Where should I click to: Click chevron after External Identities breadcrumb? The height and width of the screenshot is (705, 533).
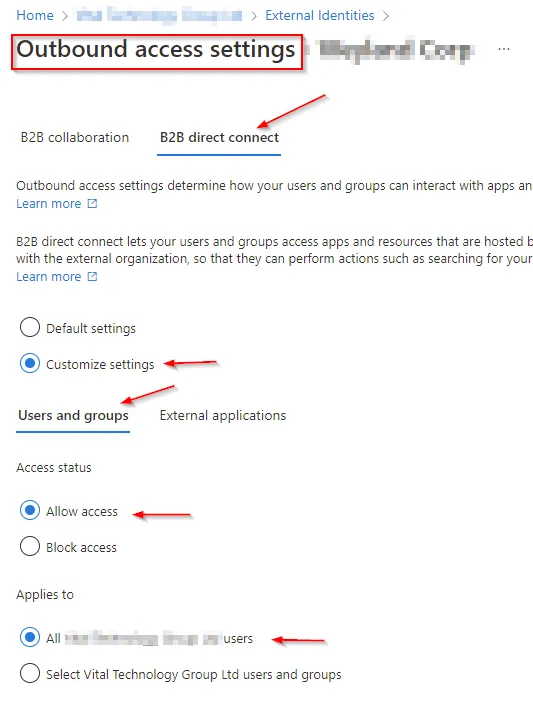385,16
